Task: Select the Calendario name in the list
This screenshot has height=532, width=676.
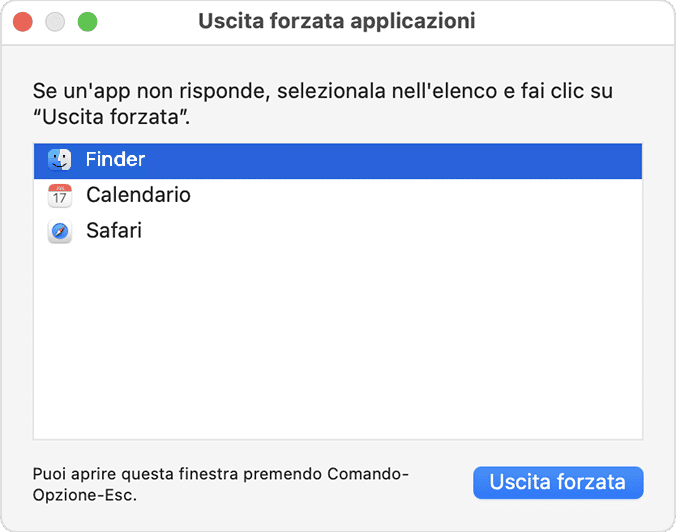Action: [x=138, y=196]
